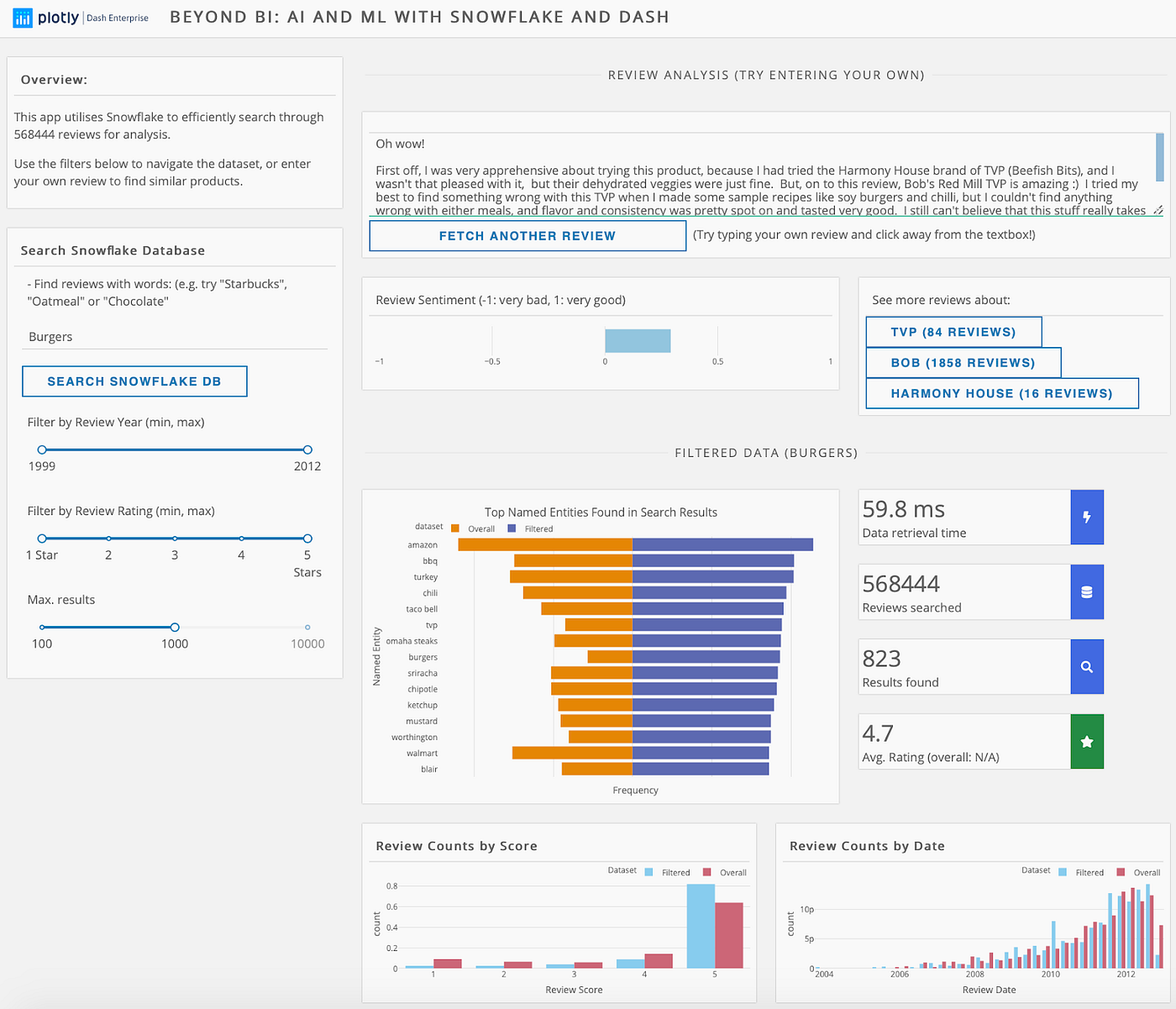Click the review textbox scrollbar
This screenshot has width=1176, height=1009.
click(x=1160, y=157)
